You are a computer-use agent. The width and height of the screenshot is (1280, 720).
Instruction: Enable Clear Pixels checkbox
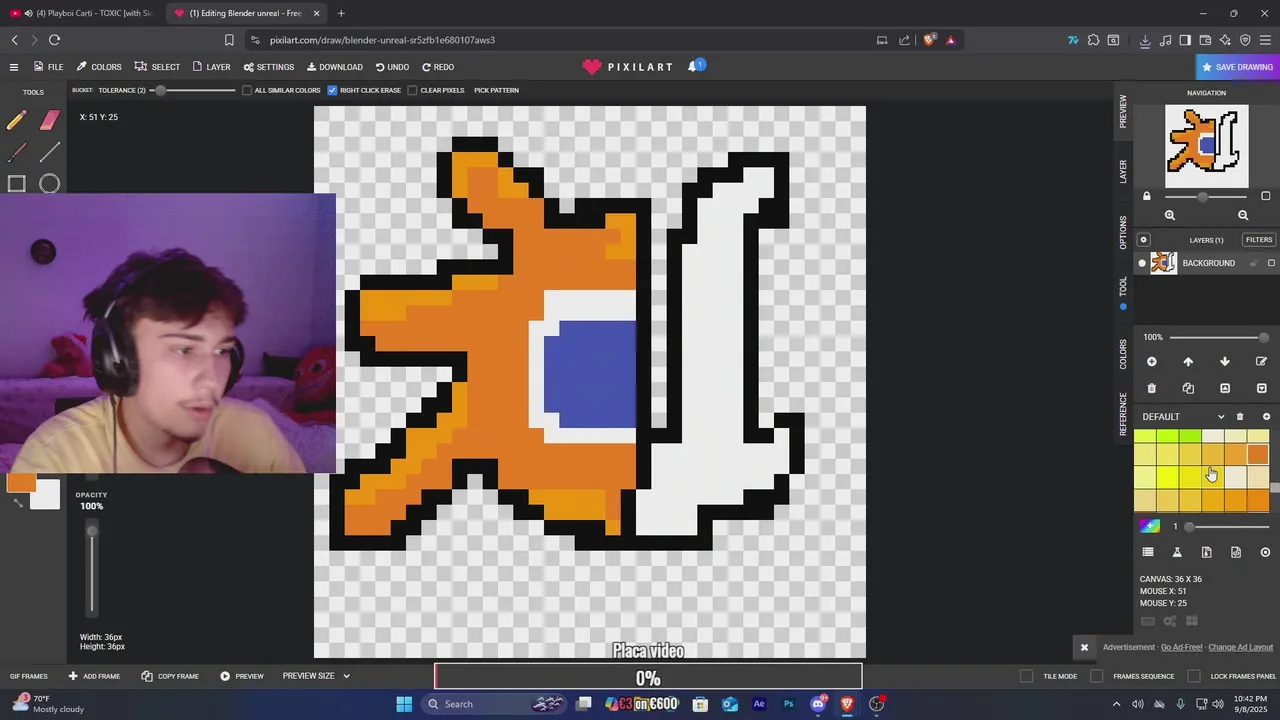click(412, 90)
